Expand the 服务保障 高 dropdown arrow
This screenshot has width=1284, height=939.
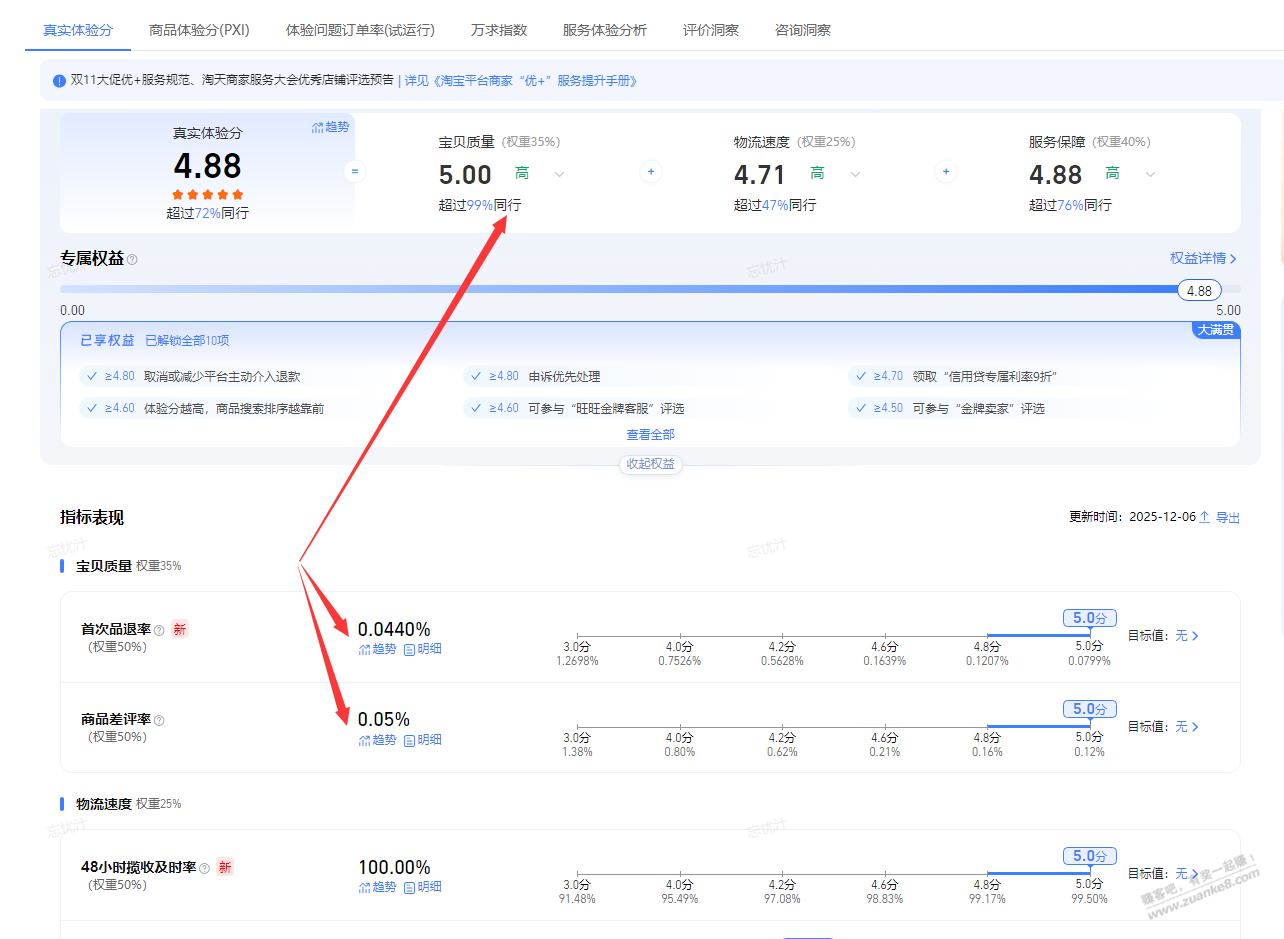tap(1149, 173)
